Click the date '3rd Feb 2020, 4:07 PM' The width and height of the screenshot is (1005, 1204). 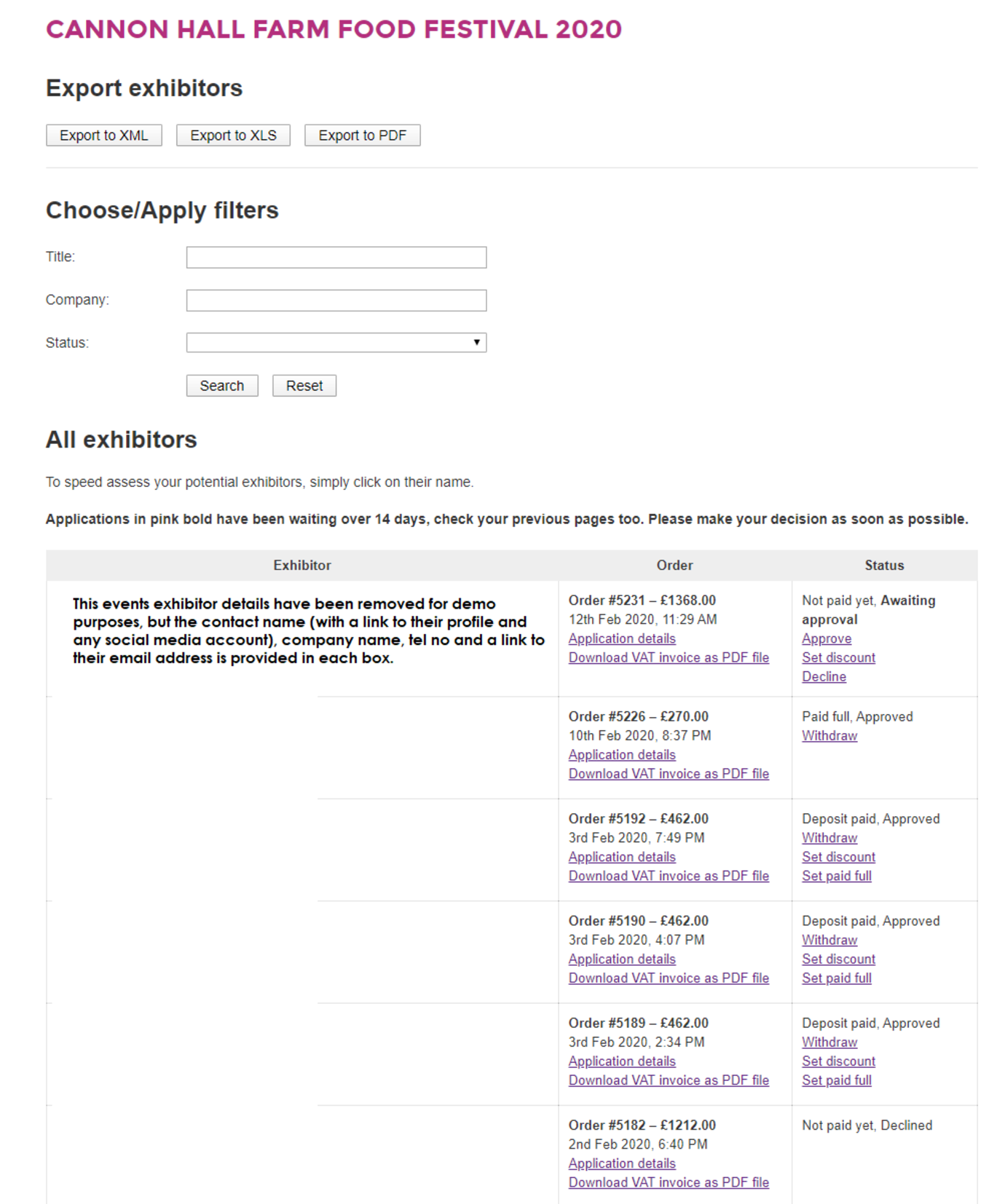[636, 940]
